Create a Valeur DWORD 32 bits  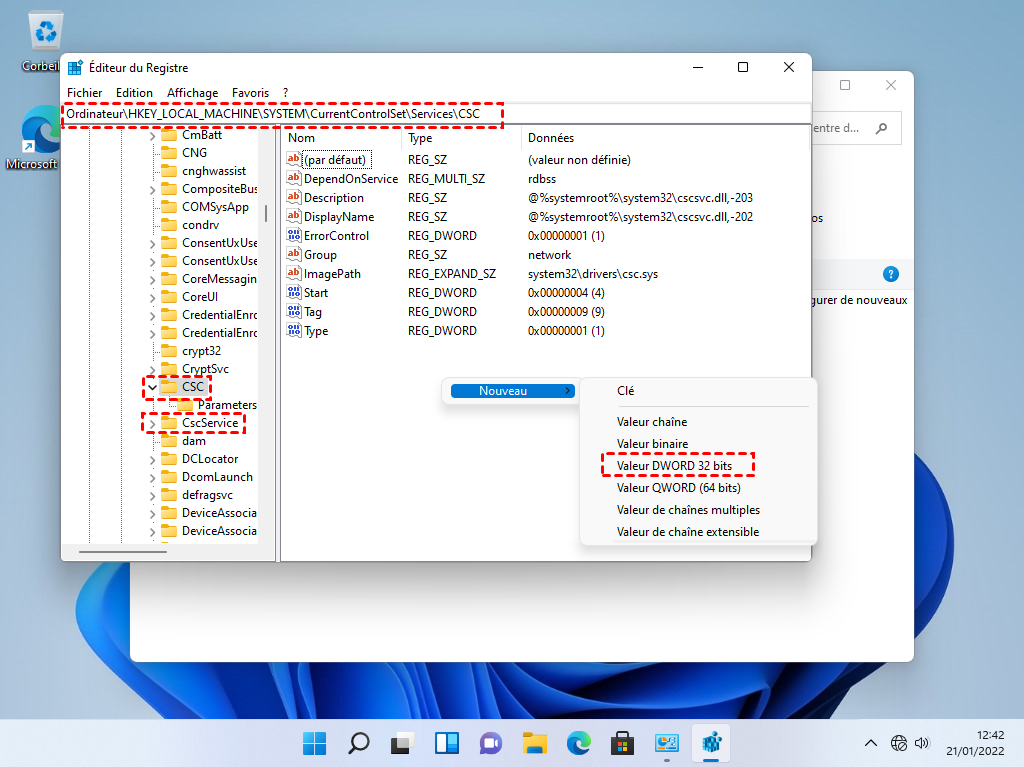[675, 466]
